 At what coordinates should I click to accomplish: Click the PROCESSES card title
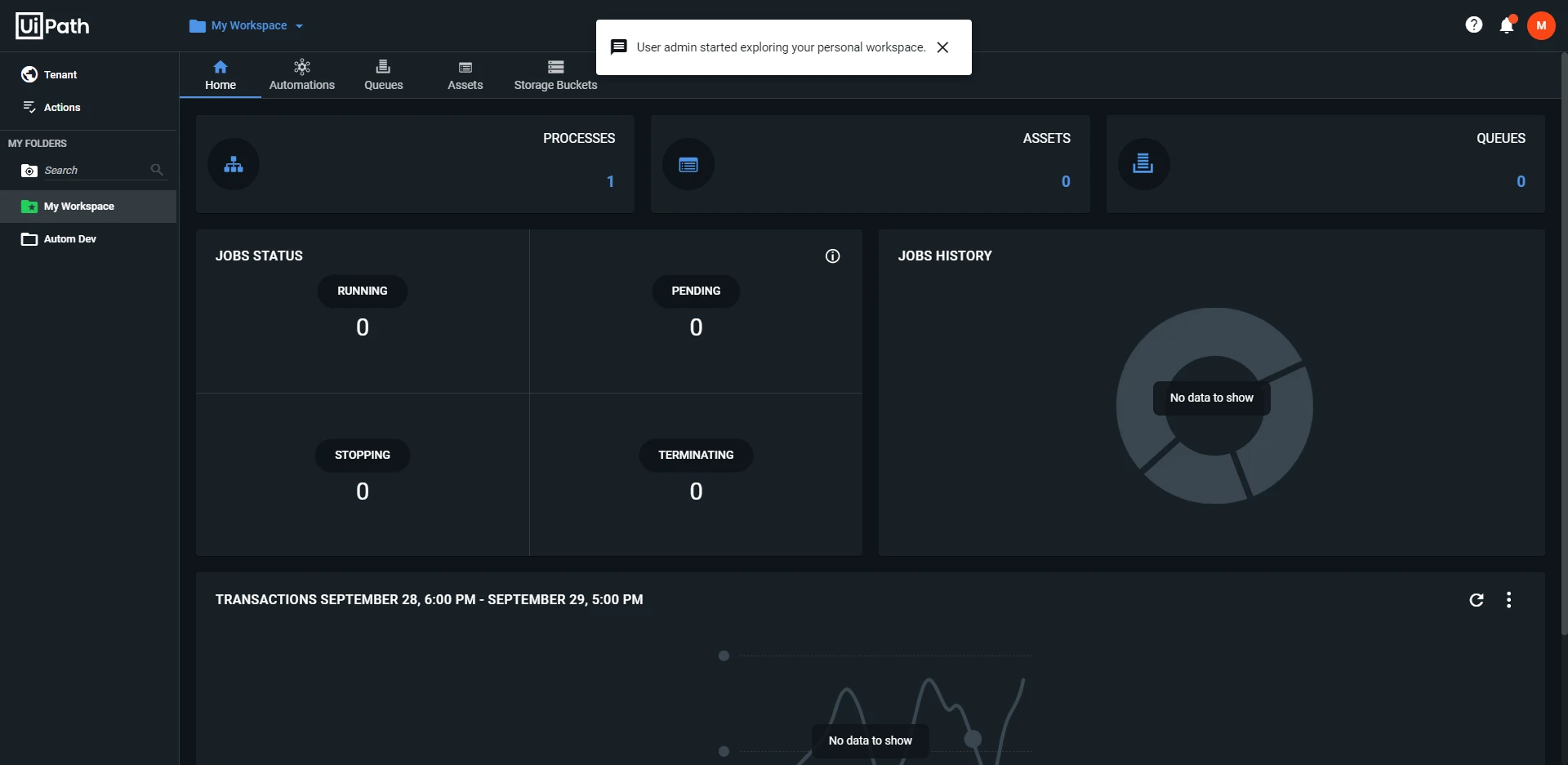tap(579, 139)
